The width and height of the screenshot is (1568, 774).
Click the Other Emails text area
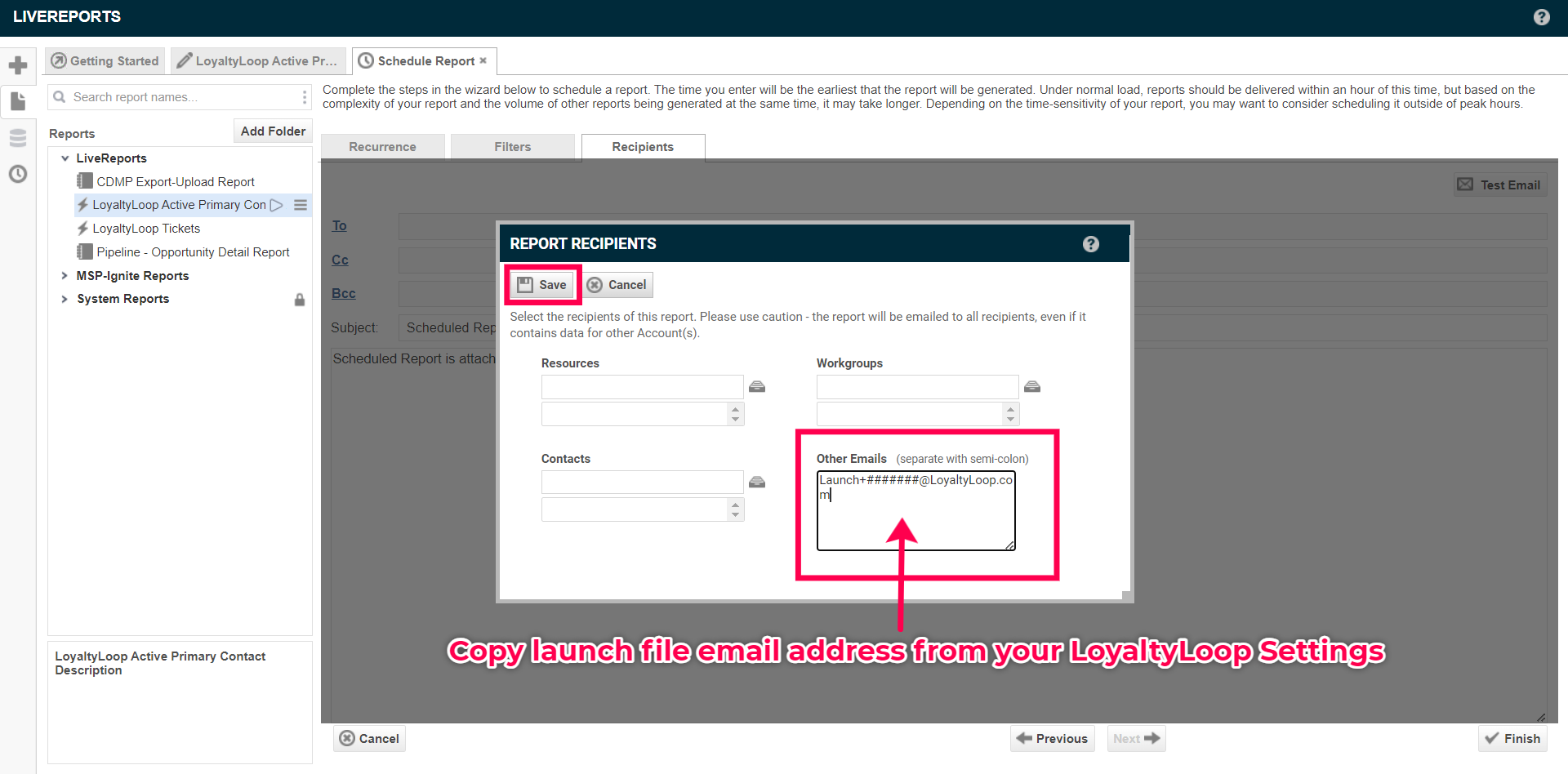pyautogui.click(x=915, y=511)
